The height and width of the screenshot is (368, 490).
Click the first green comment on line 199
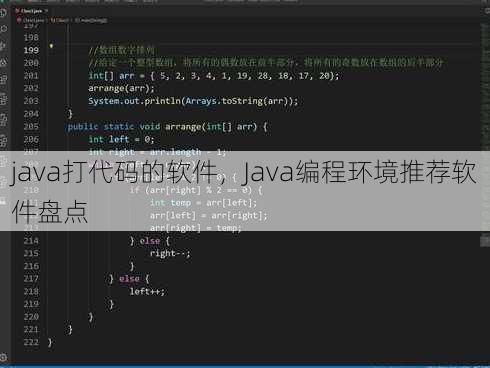pyautogui.click(x=122, y=50)
